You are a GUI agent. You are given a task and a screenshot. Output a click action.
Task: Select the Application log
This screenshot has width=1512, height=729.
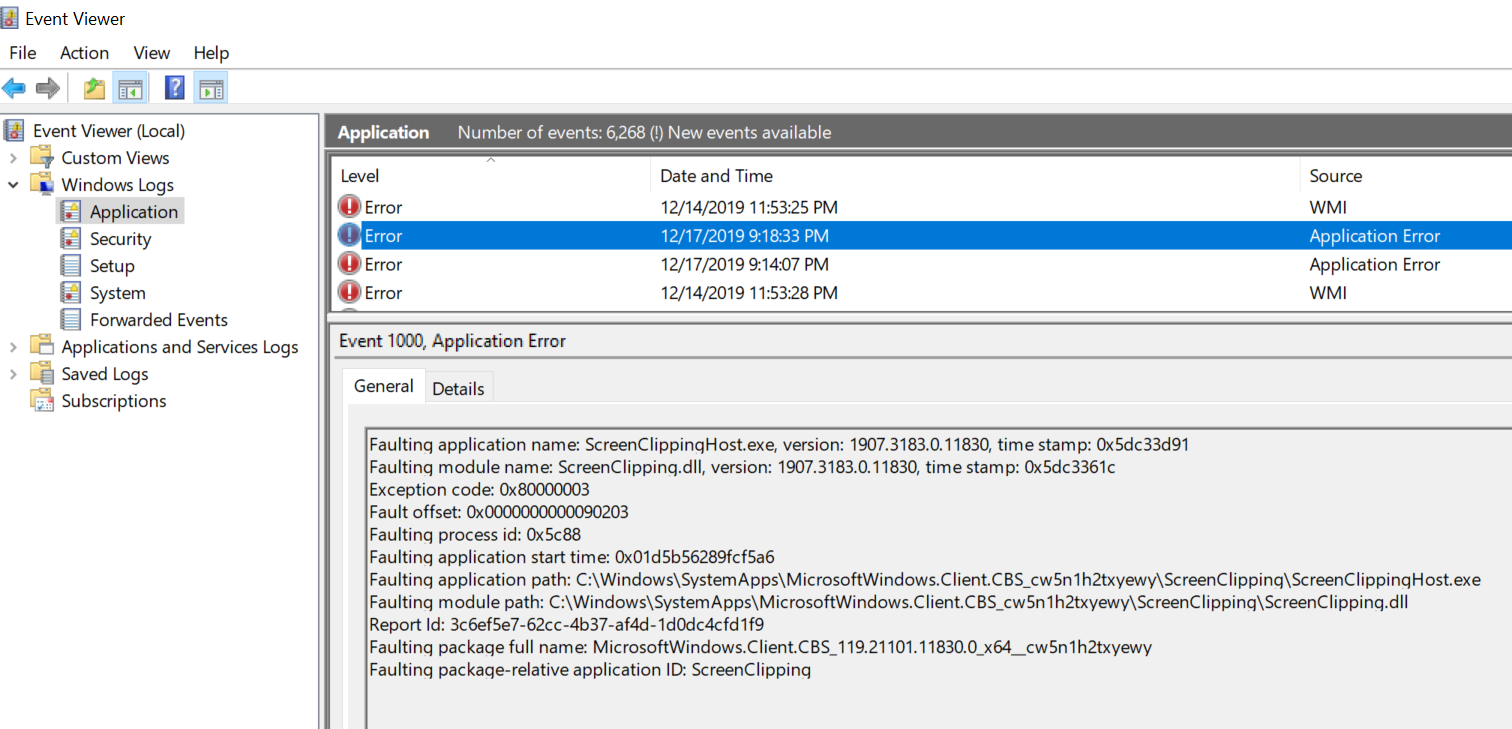click(134, 211)
